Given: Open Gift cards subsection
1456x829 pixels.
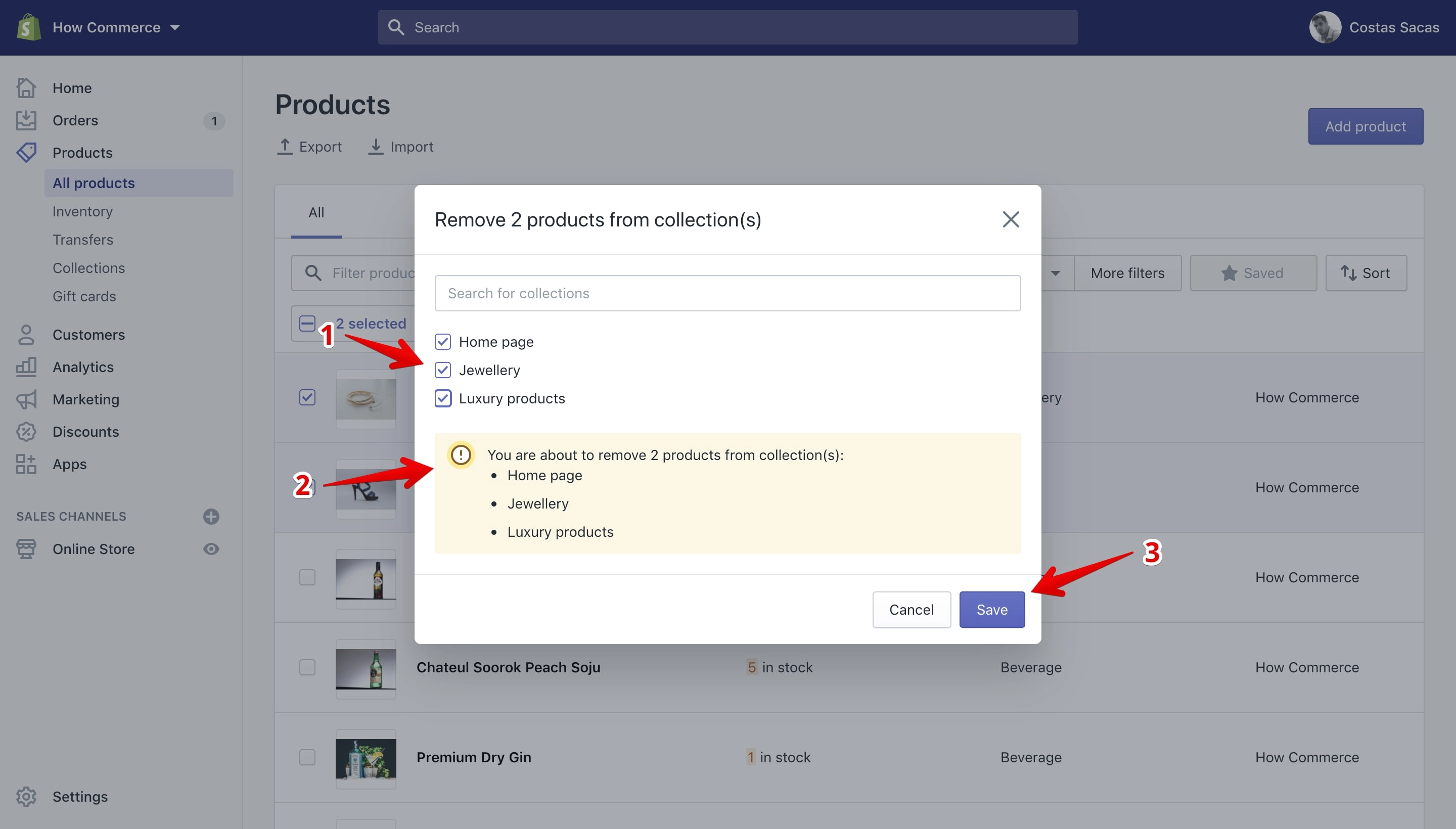Looking at the screenshot, I should pos(84,297).
